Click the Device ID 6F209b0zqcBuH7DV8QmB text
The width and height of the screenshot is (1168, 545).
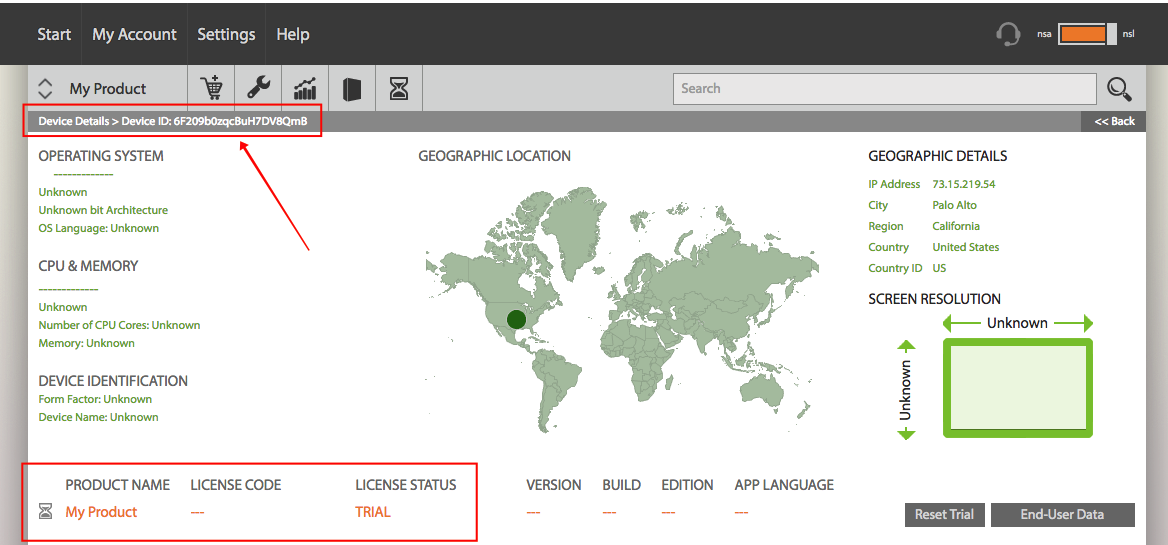(x=215, y=121)
